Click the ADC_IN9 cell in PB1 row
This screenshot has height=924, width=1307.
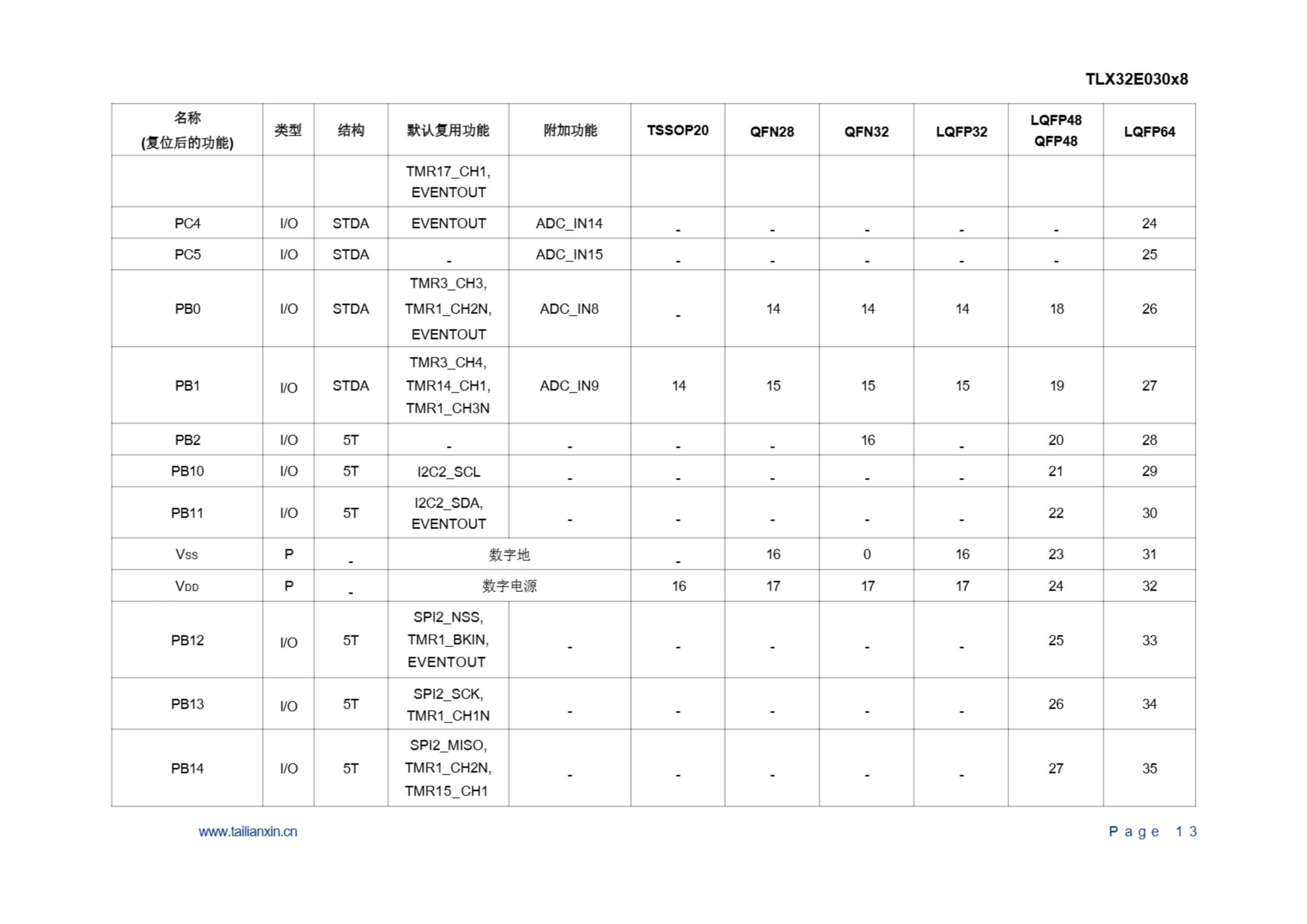click(x=569, y=385)
